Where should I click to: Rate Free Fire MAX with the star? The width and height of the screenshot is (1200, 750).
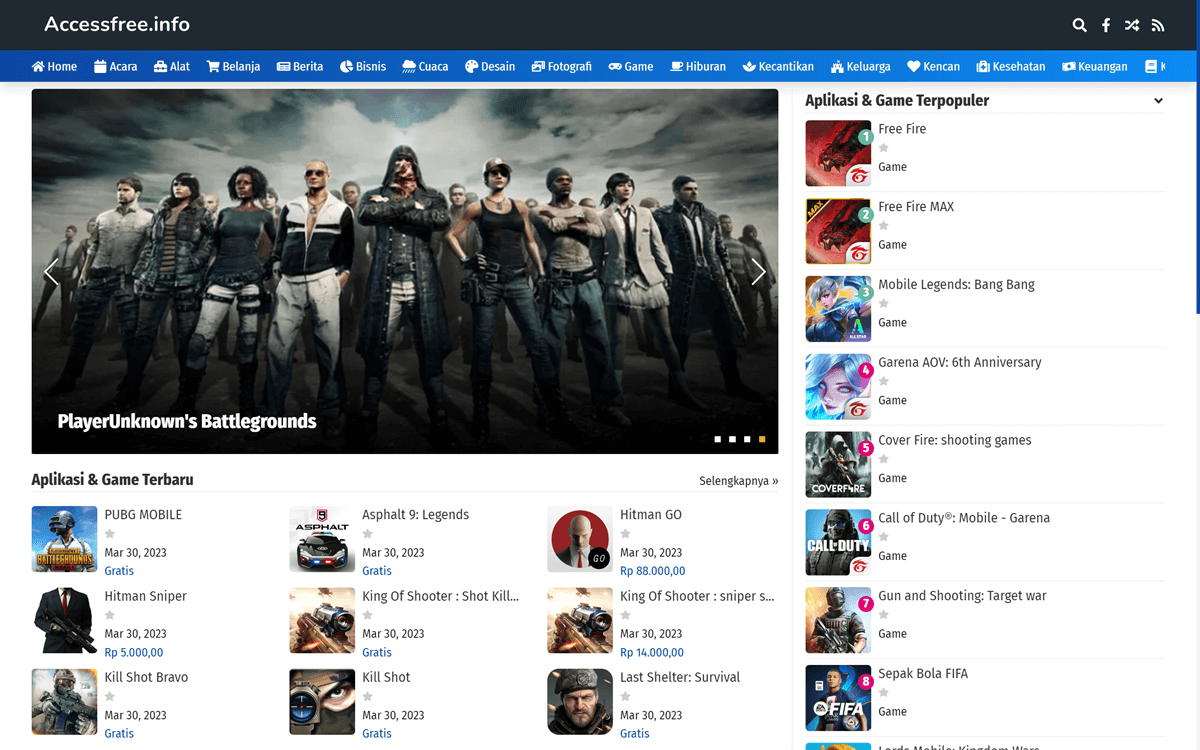click(883, 227)
